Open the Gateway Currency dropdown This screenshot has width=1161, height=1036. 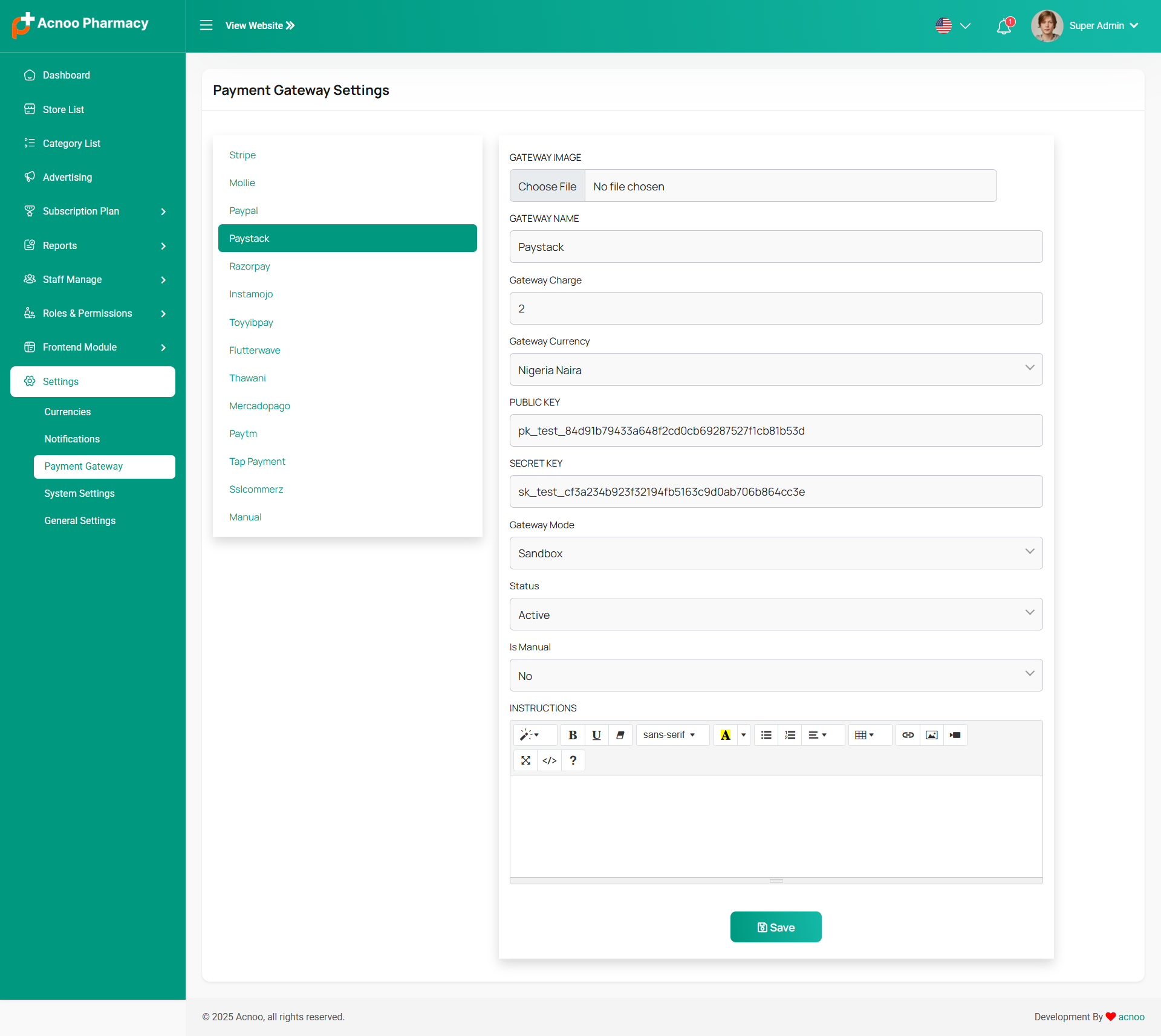click(776, 370)
